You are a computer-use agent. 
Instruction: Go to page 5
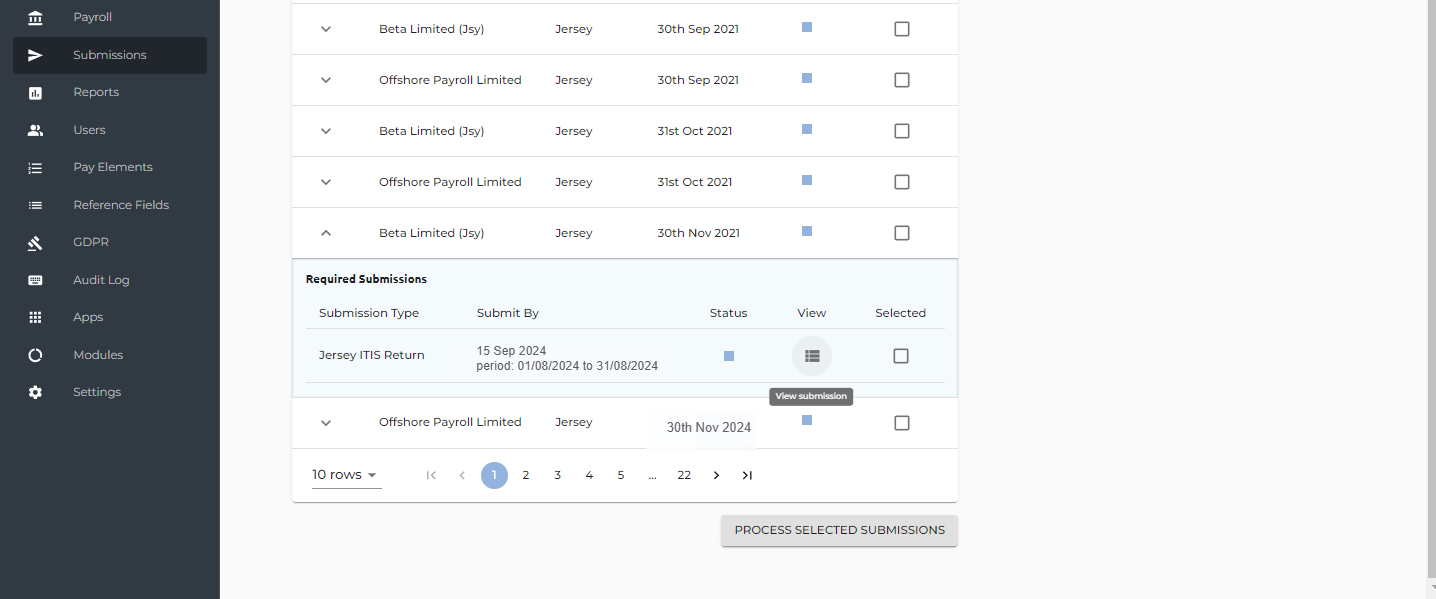point(621,475)
